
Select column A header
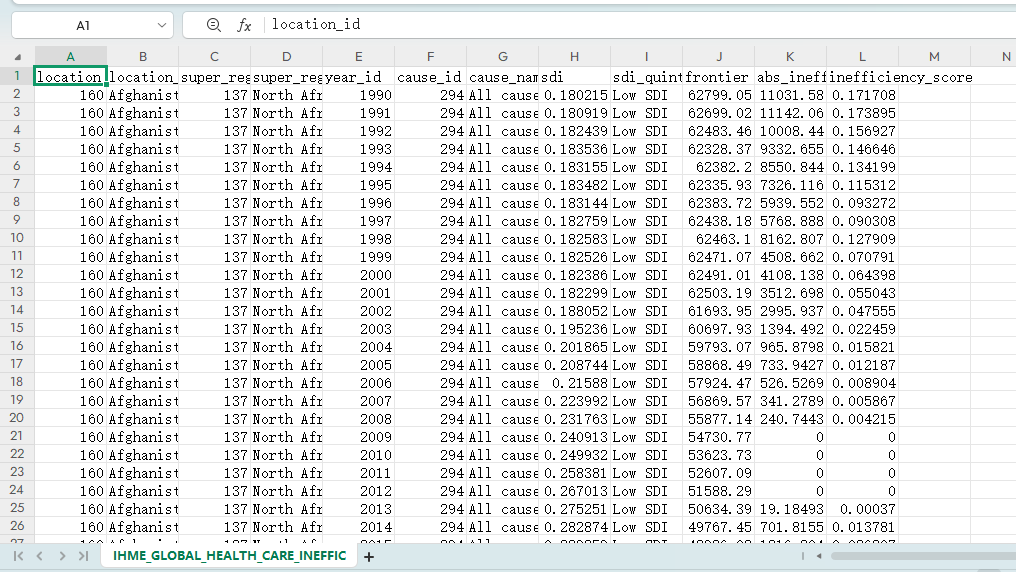(71, 57)
